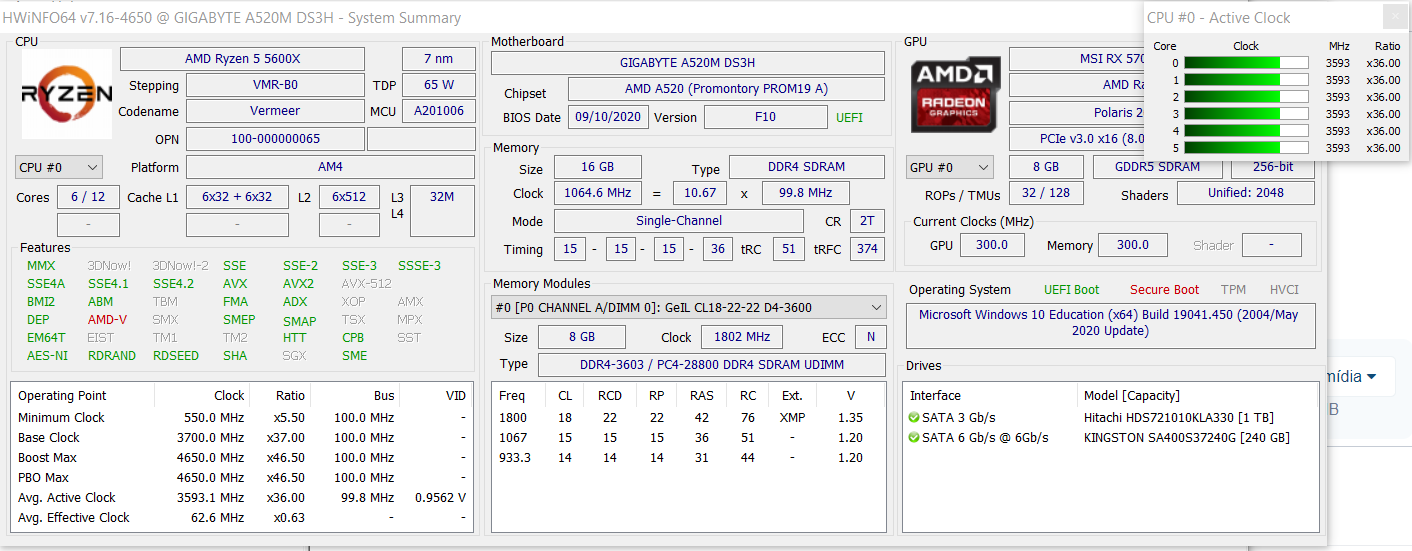The height and width of the screenshot is (551, 1412).
Task: Open the 'mídia' dropdown in the background window
Action: pos(1350,376)
